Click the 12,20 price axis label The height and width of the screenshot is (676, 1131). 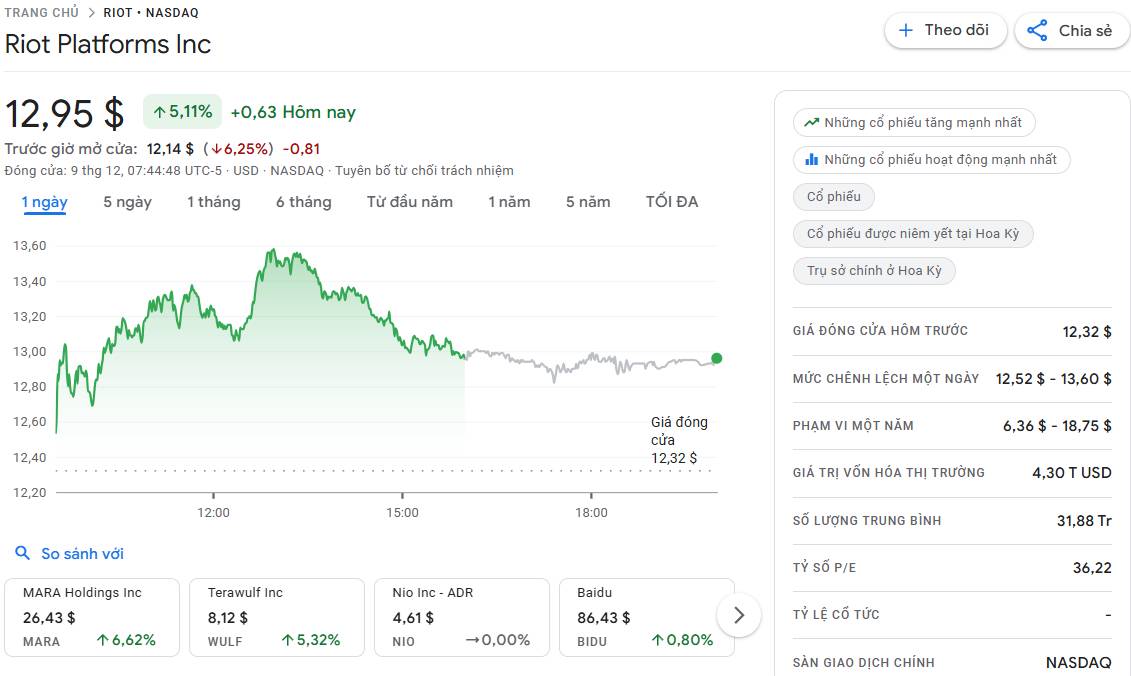pos(30,493)
